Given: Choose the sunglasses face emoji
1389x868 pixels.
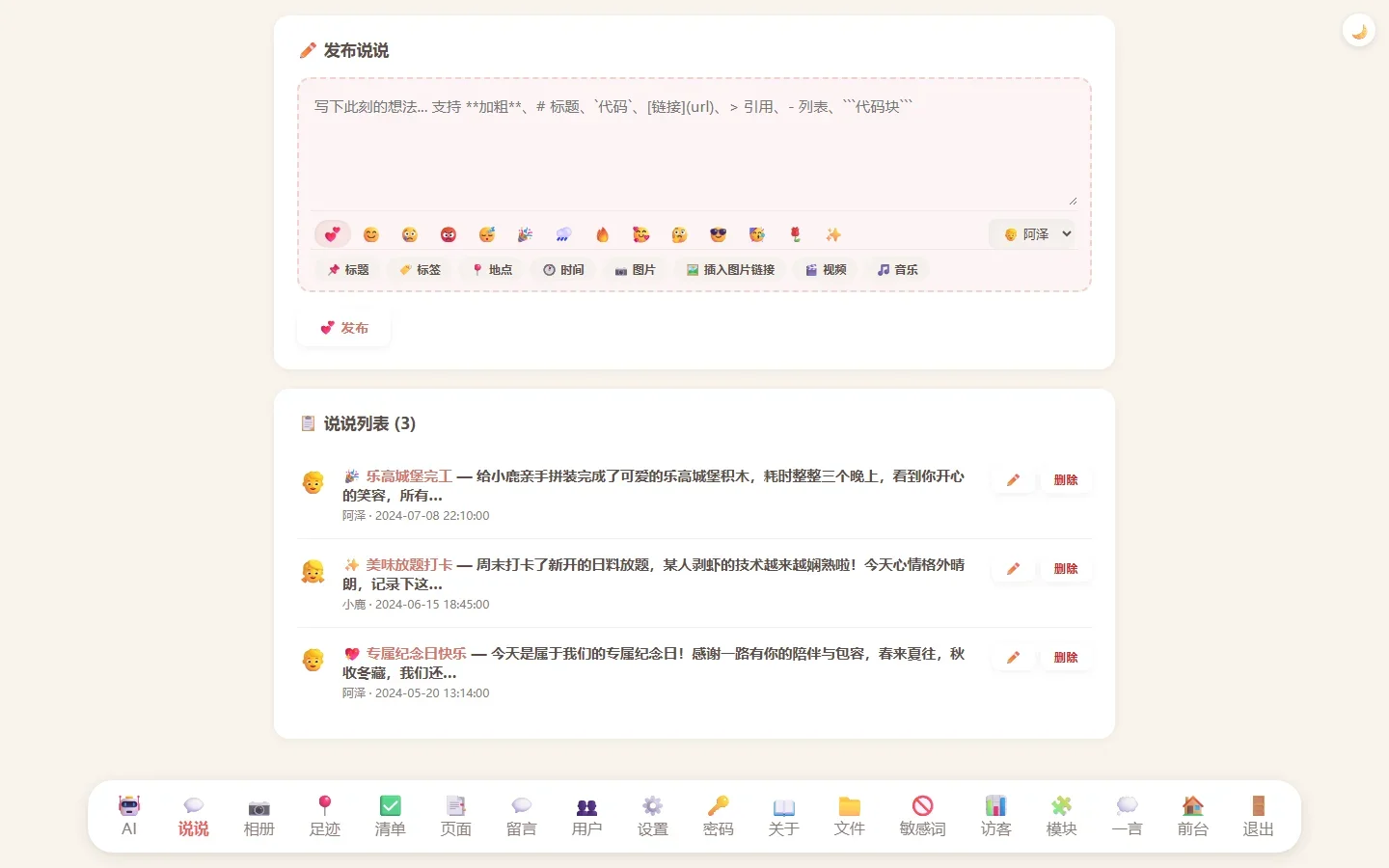Looking at the screenshot, I should [719, 234].
